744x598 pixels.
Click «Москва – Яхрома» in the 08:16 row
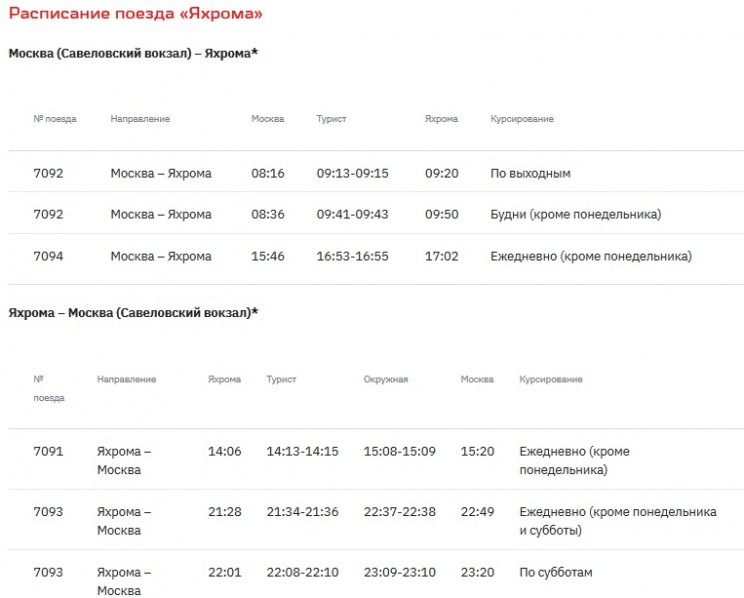(161, 173)
